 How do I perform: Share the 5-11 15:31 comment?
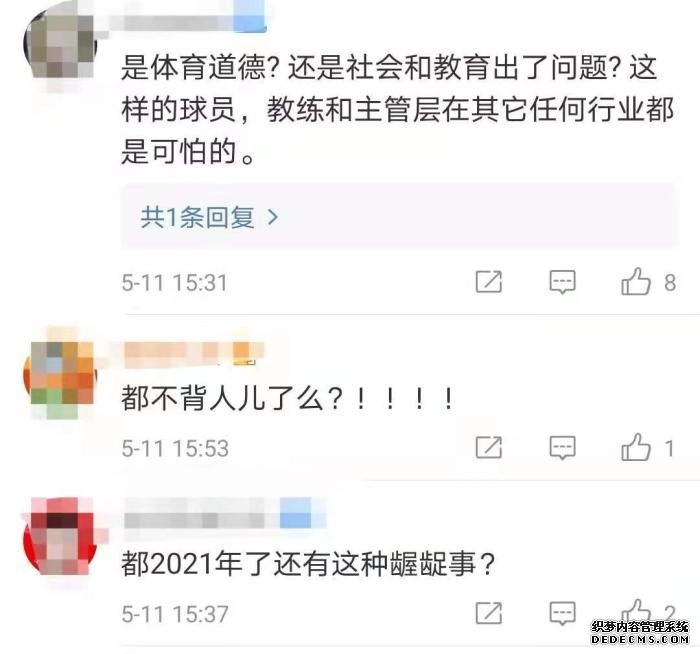tap(489, 282)
